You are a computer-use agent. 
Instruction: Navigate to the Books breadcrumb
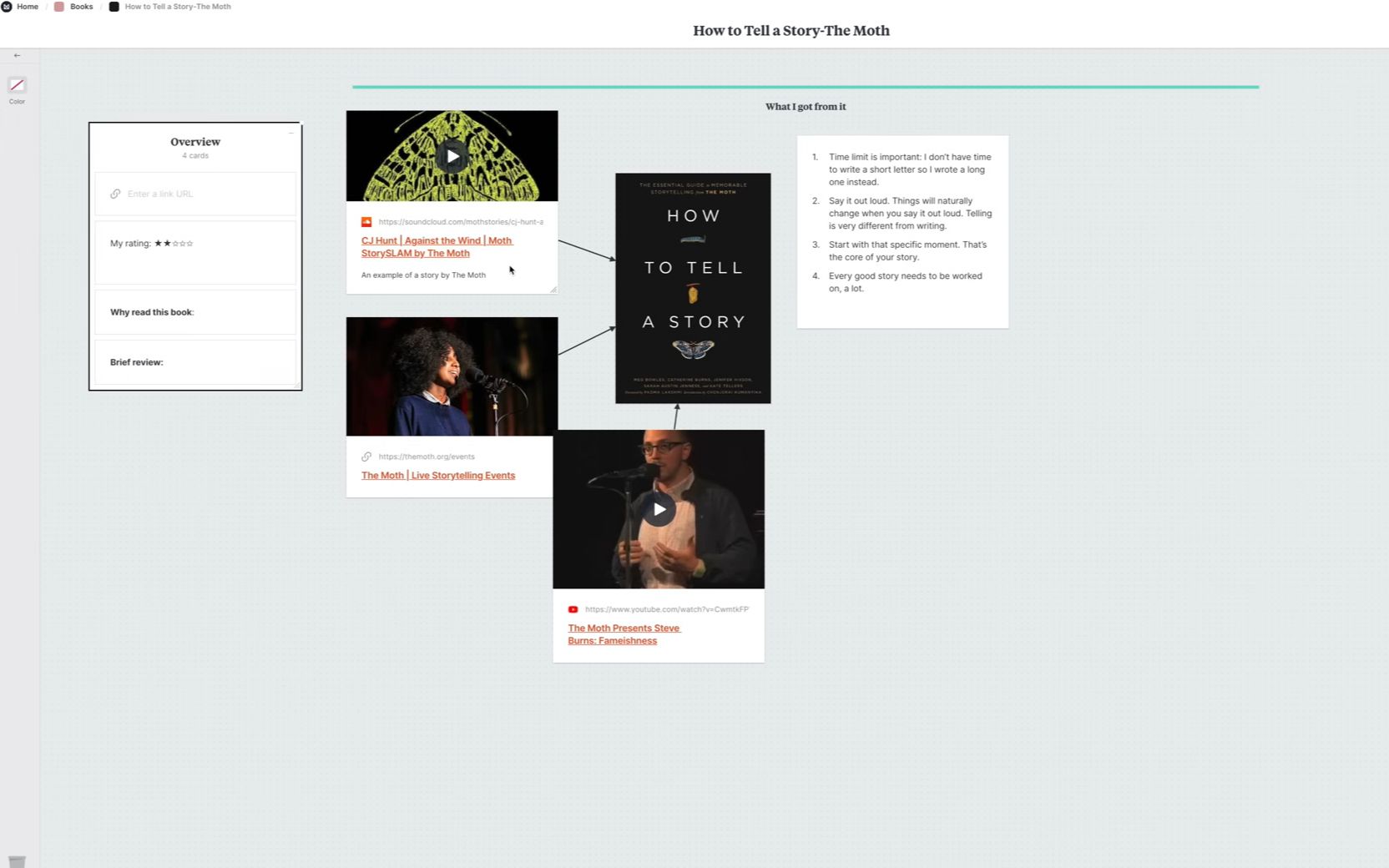[81, 7]
